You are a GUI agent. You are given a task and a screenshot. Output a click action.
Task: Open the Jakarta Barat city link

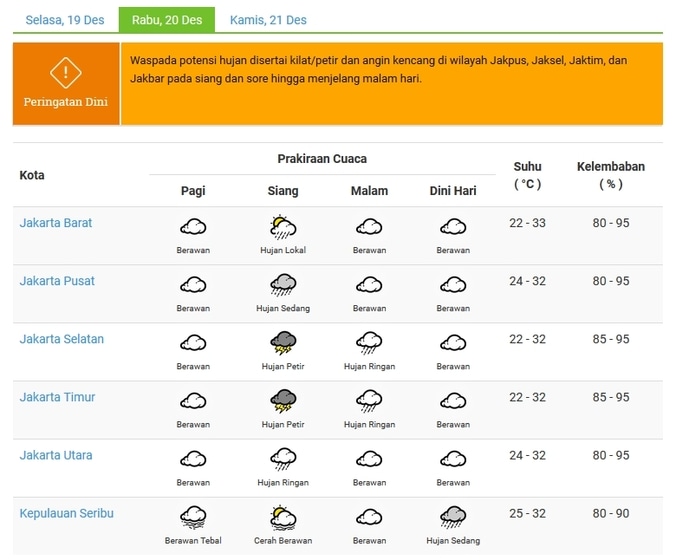(x=56, y=223)
